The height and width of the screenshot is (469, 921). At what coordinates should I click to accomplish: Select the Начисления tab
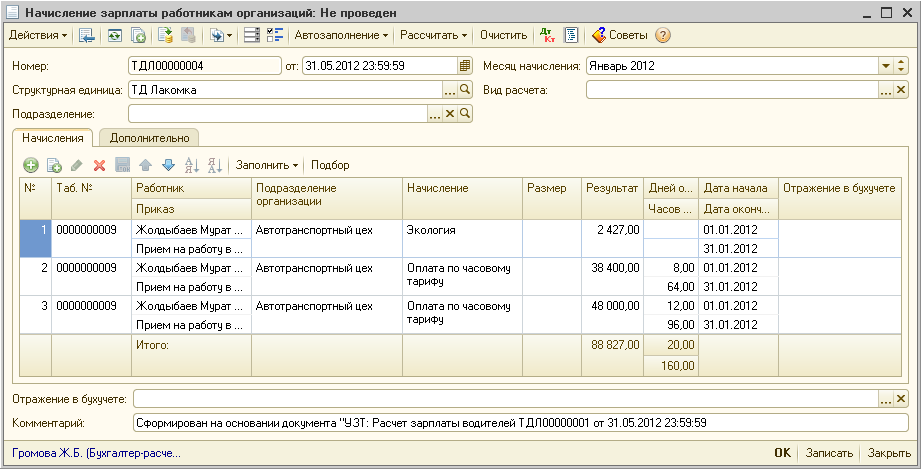[53, 138]
